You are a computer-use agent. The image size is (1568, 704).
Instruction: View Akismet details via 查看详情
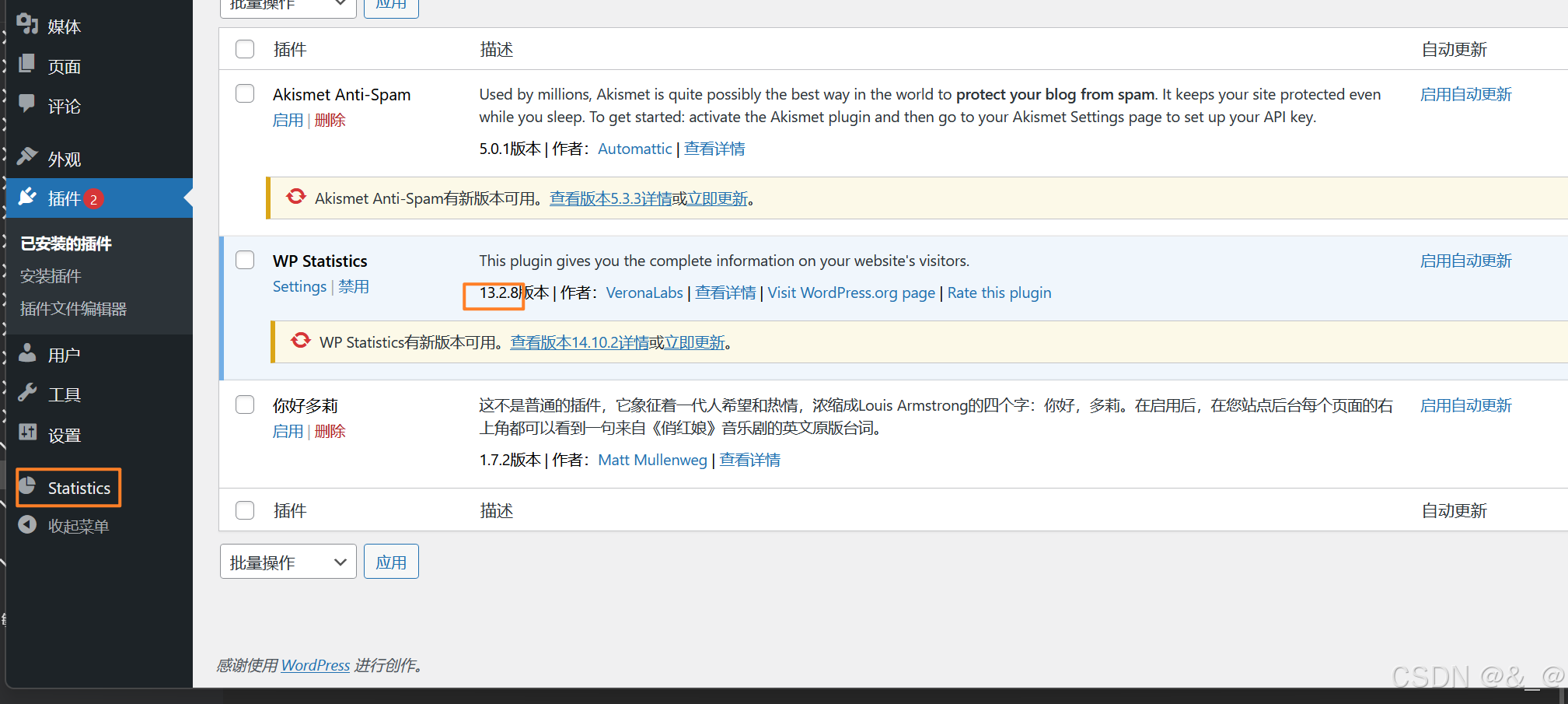714,149
